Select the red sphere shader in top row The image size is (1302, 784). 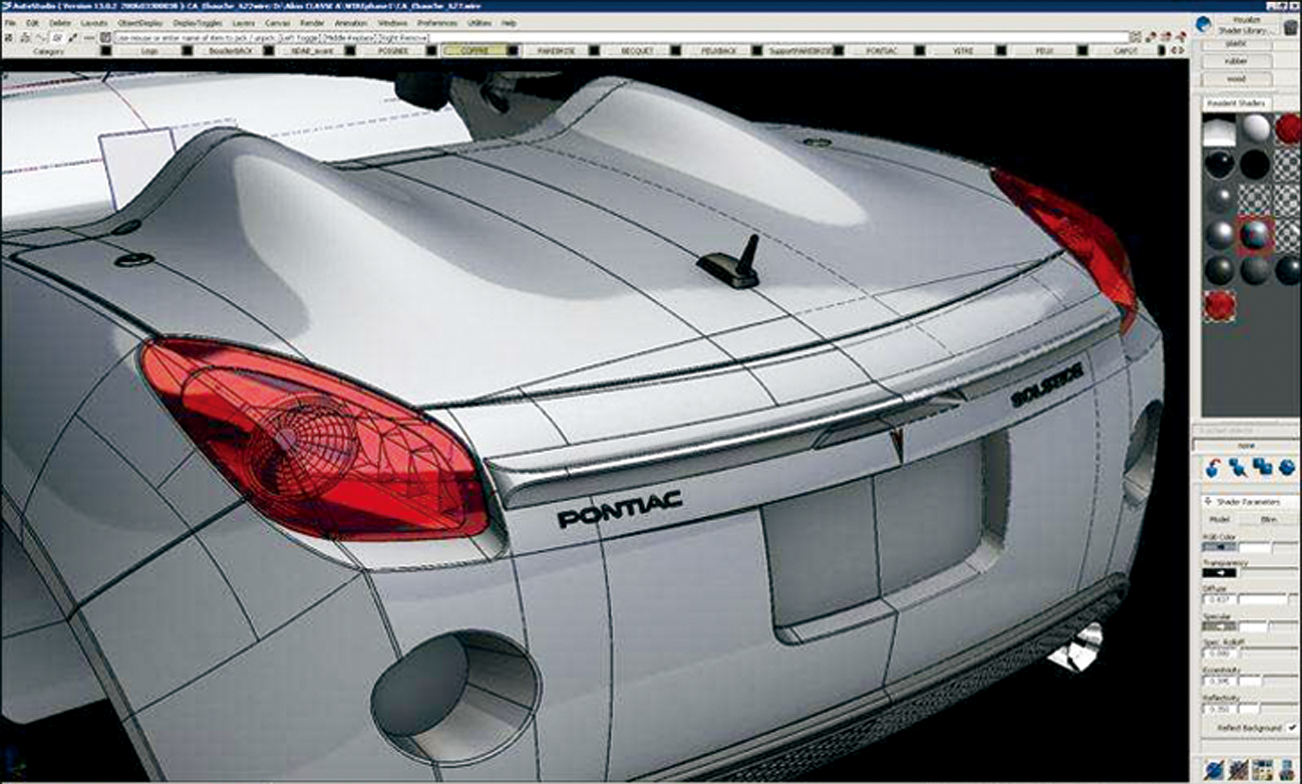pyautogui.click(x=1287, y=128)
